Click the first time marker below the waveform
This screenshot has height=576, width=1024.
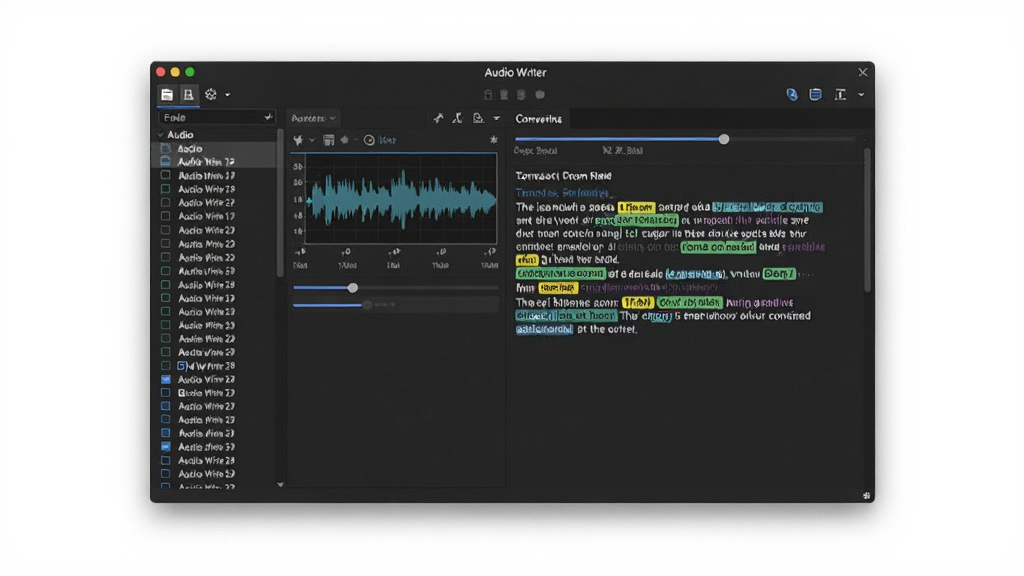(x=300, y=258)
